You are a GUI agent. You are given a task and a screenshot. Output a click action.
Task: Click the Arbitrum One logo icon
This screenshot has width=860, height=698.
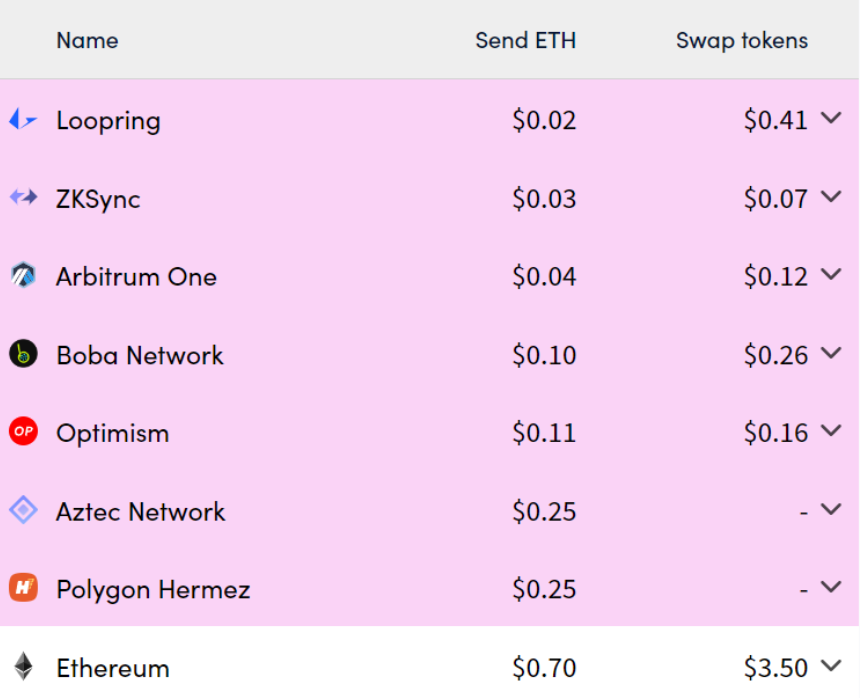click(x=23, y=275)
